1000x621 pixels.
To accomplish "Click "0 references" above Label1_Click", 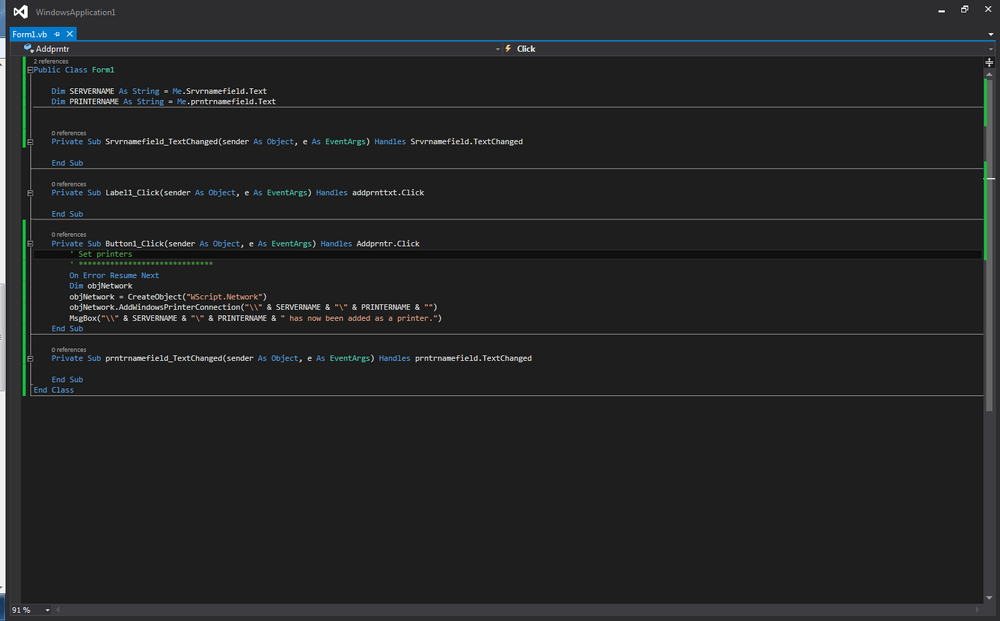I will (69, 184).
